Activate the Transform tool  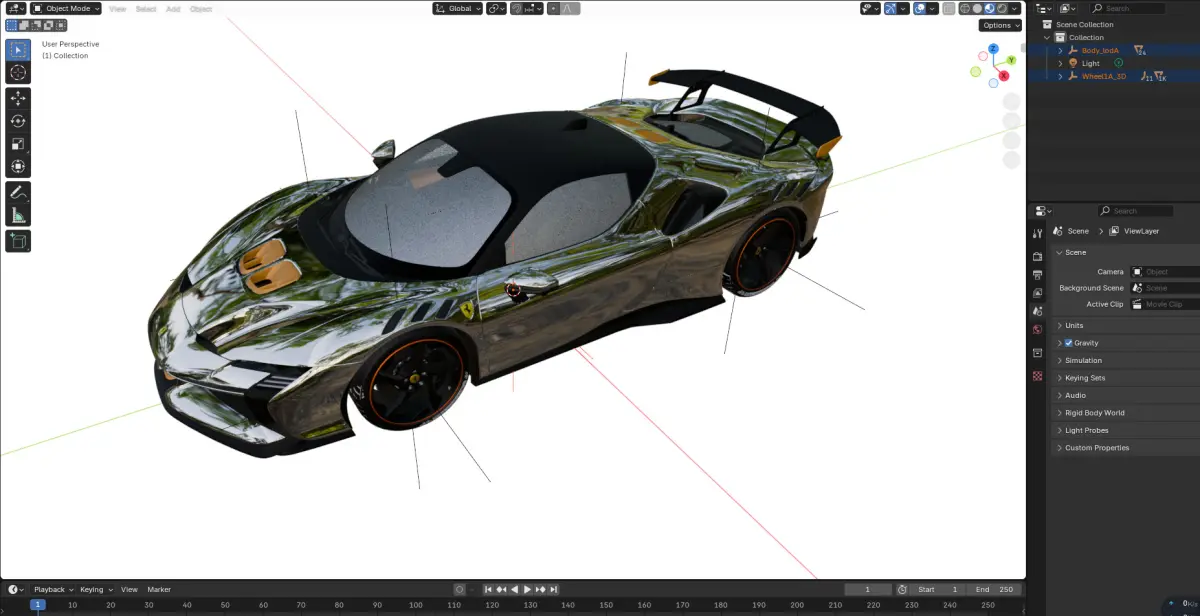18,167
